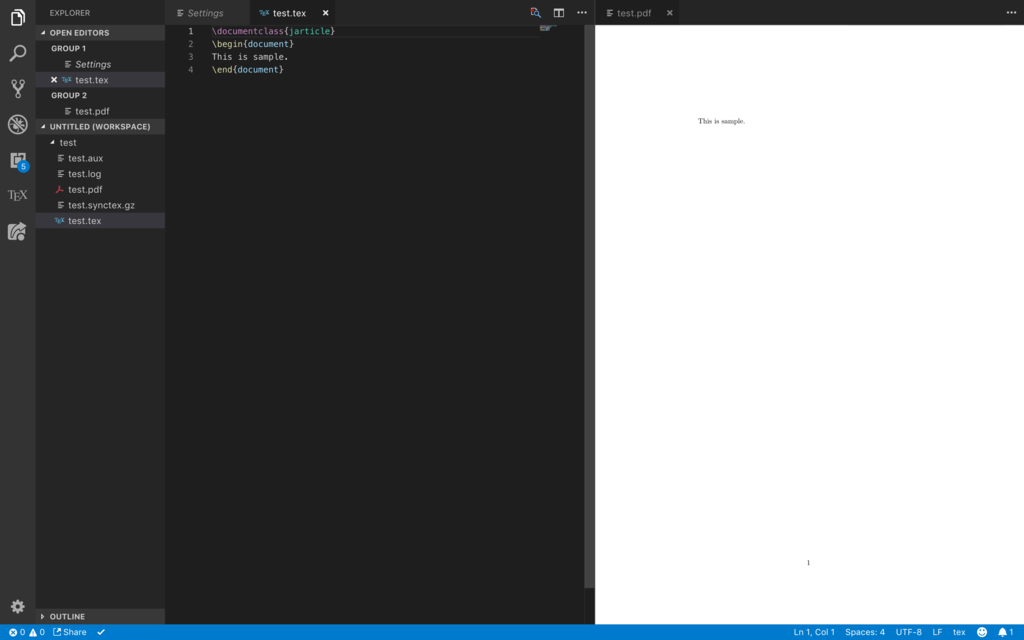Viewport: 1024px width, 640px height.
Task: Place cursor on \documentclass line
Action: (x=273, y=31)
